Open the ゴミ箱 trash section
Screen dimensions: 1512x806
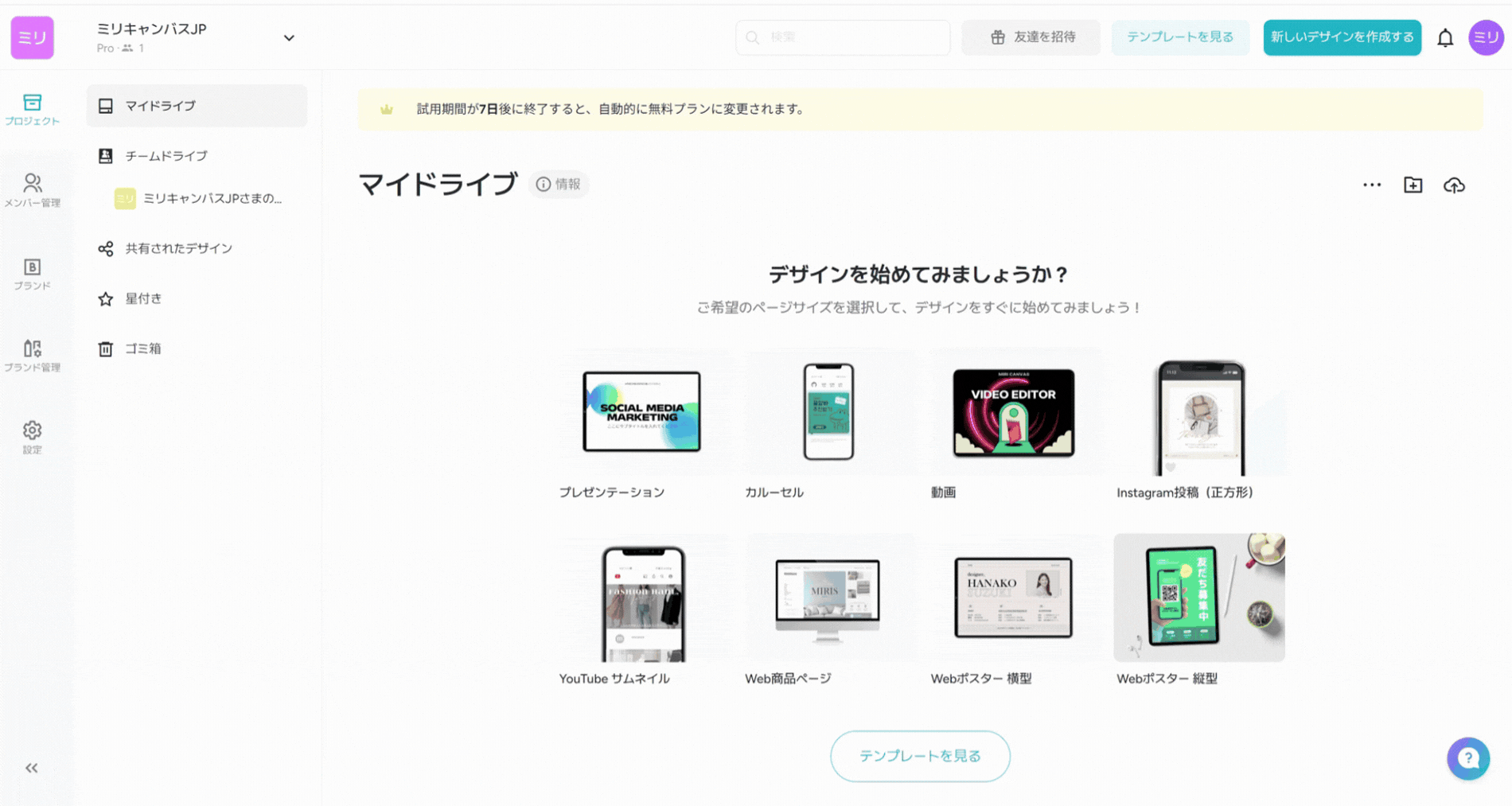(x=142, y=348)
